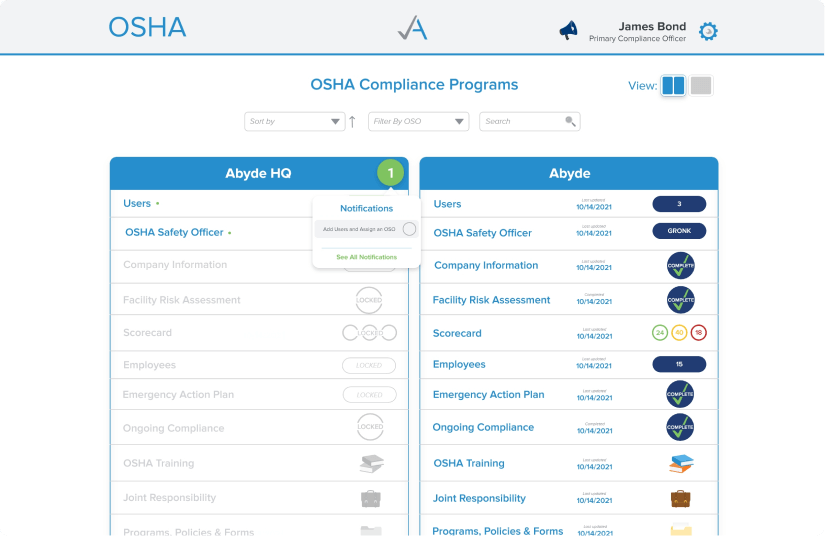Open the Filter By OSO dropdown
825x537 pixels.
418,121
